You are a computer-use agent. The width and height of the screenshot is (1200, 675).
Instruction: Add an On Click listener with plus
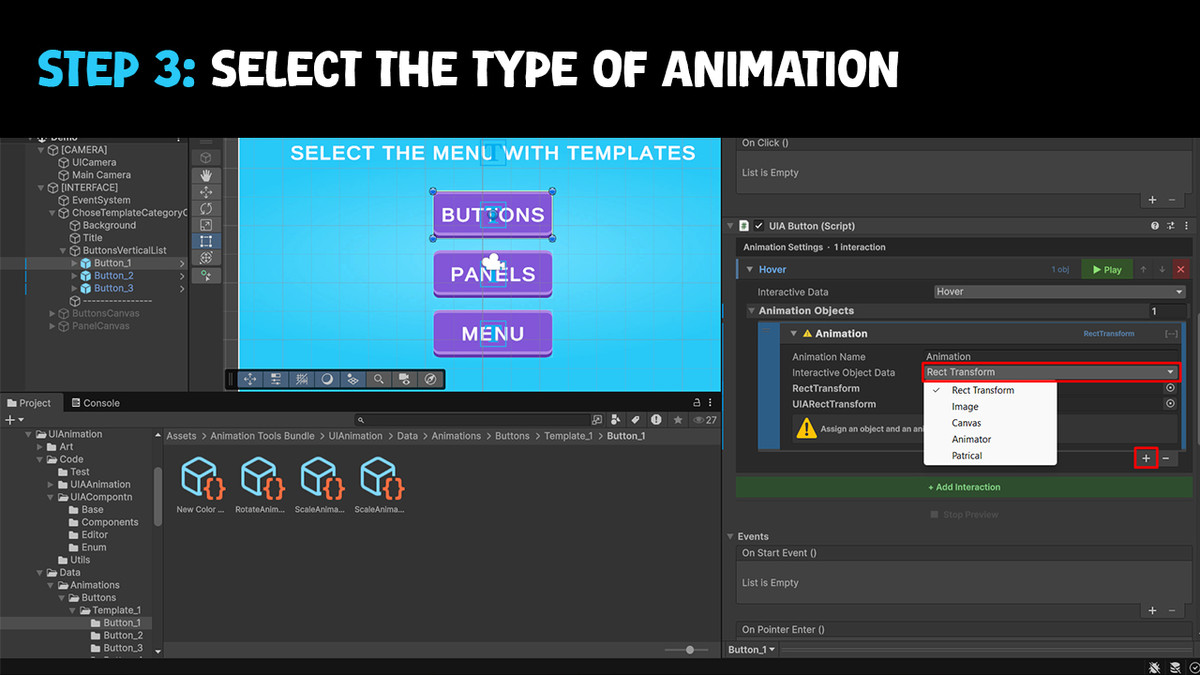(1152, 200)
